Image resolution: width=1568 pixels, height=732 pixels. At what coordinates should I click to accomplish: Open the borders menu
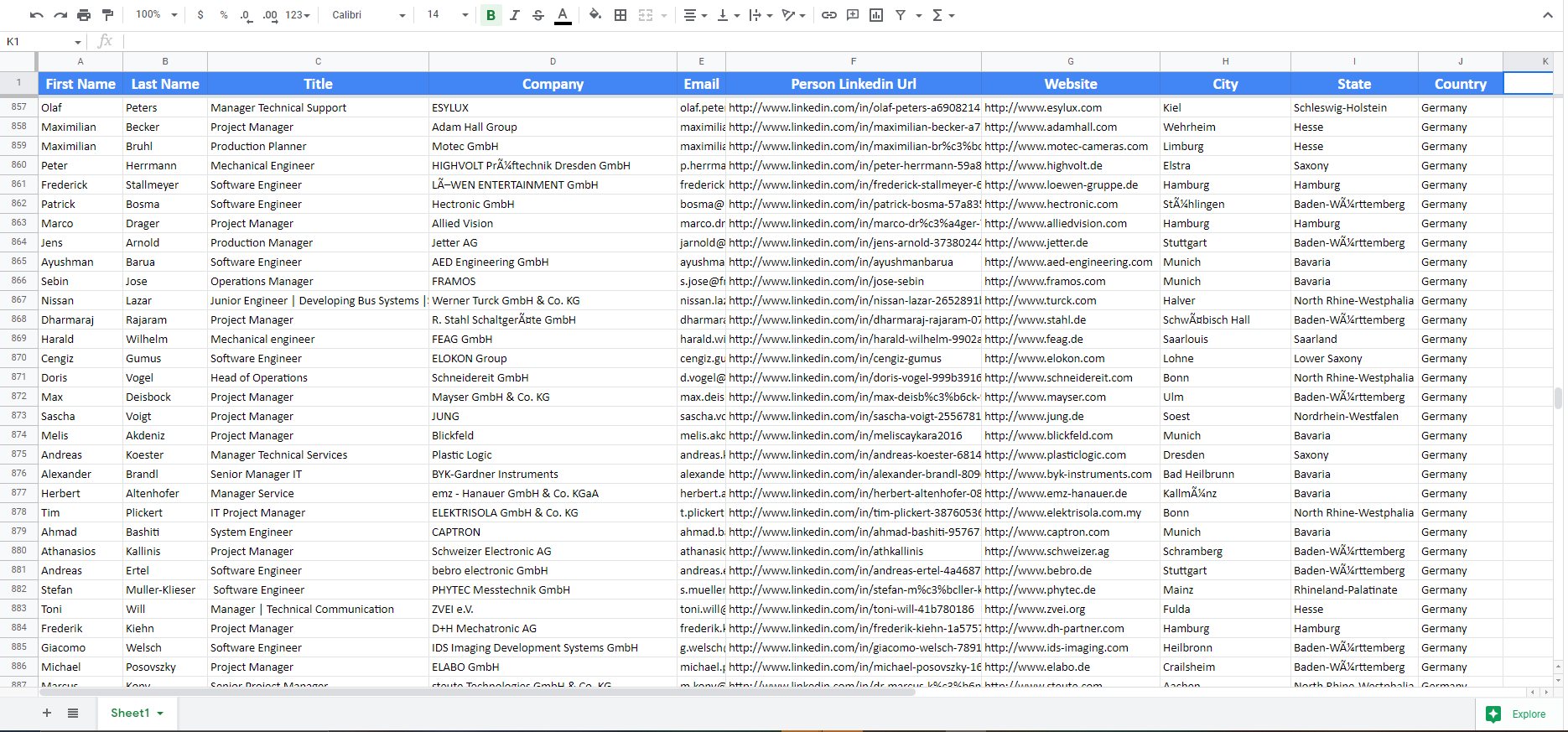pos(620,15)
